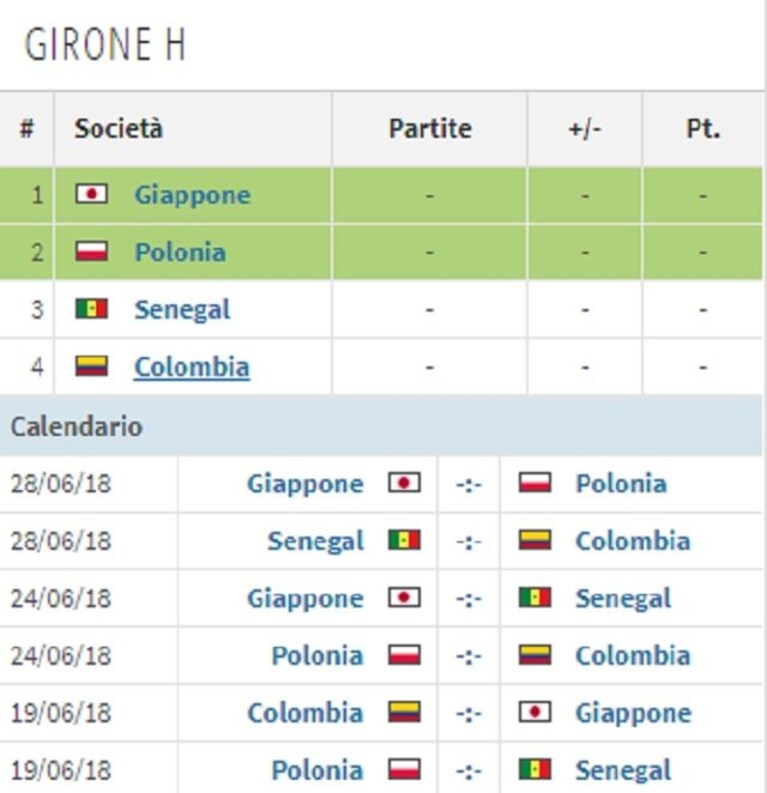Open the Senegal team link in standings

[182, 310]
